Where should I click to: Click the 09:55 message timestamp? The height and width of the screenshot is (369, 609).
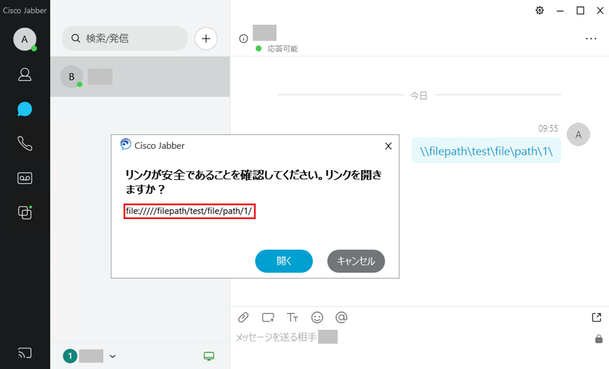click(x=548, y=129)
